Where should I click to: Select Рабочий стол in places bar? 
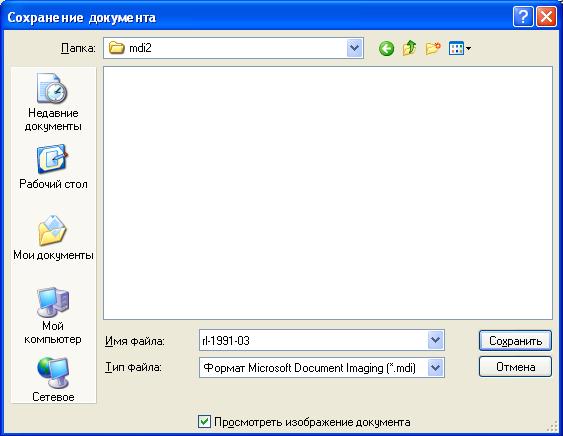53,167
